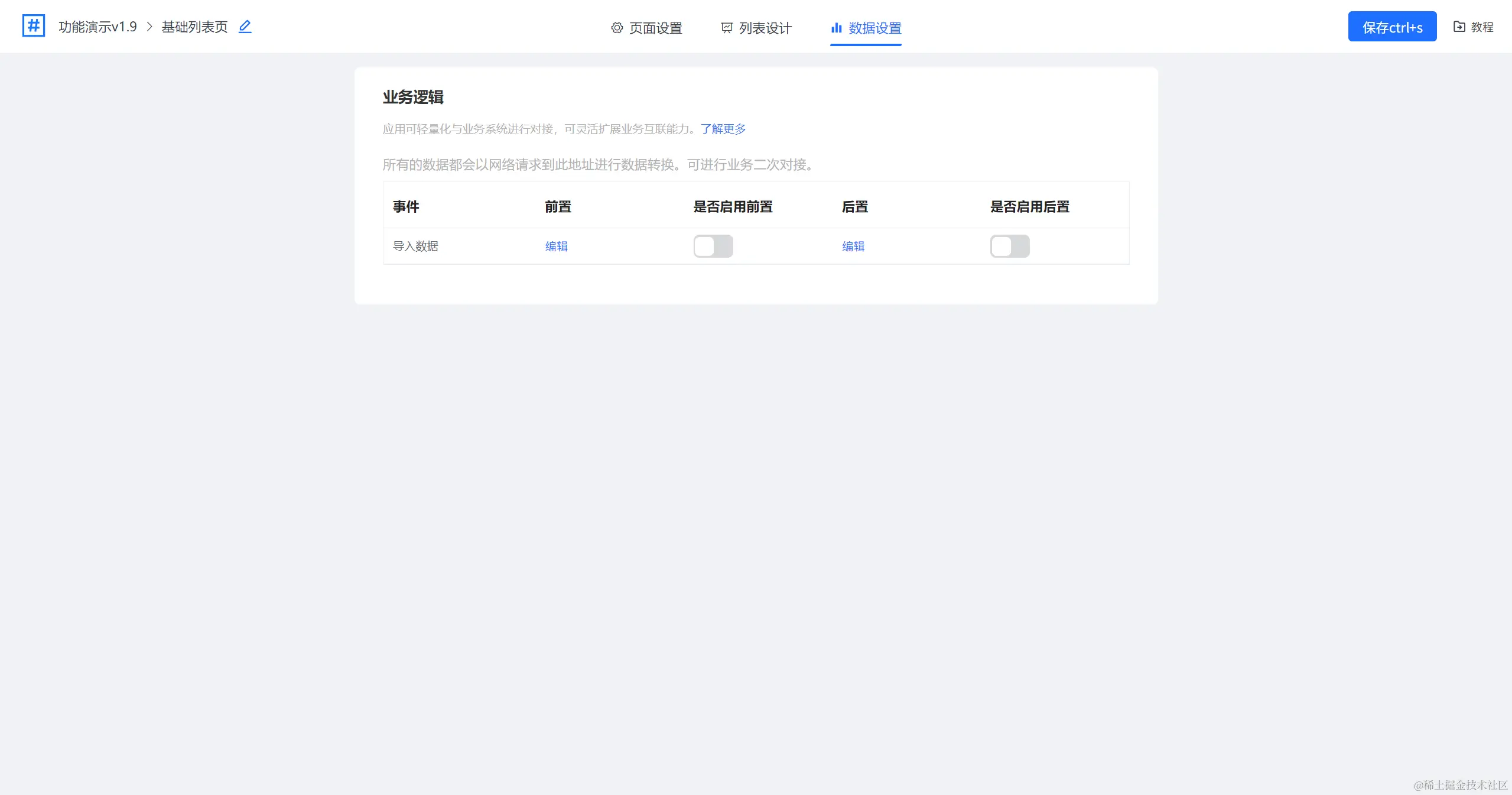Click the 基础列表页 page title

pyautogui.click(x=194, y=27)
